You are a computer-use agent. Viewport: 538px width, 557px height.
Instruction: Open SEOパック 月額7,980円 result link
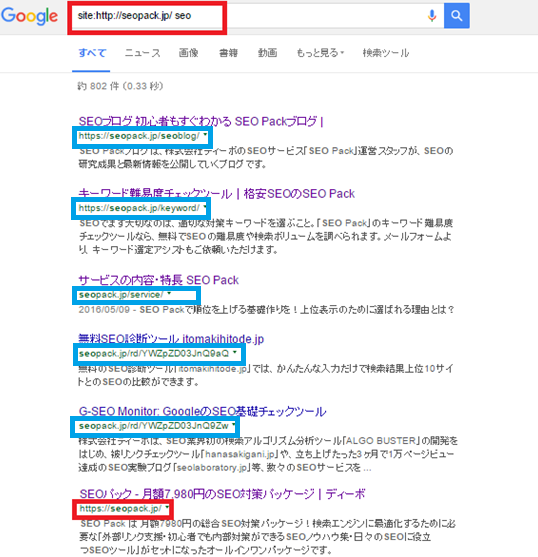(222, 494)
